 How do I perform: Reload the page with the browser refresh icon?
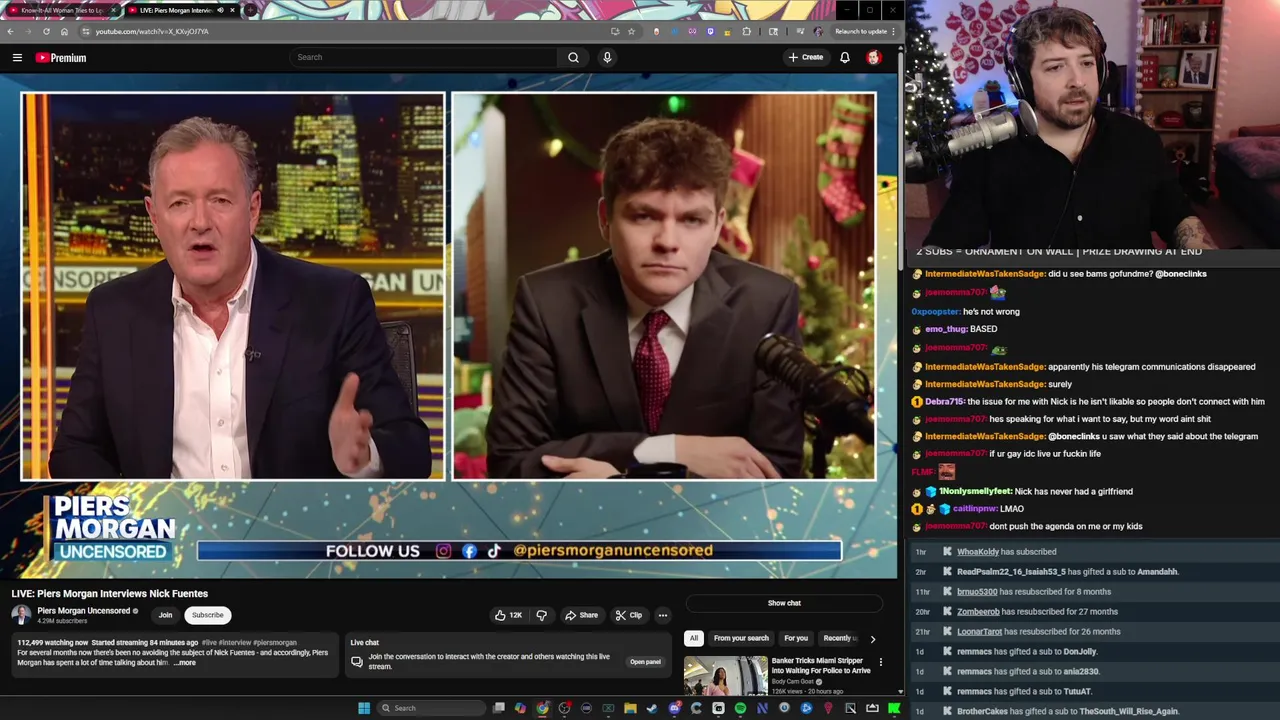tap(46, 31)
